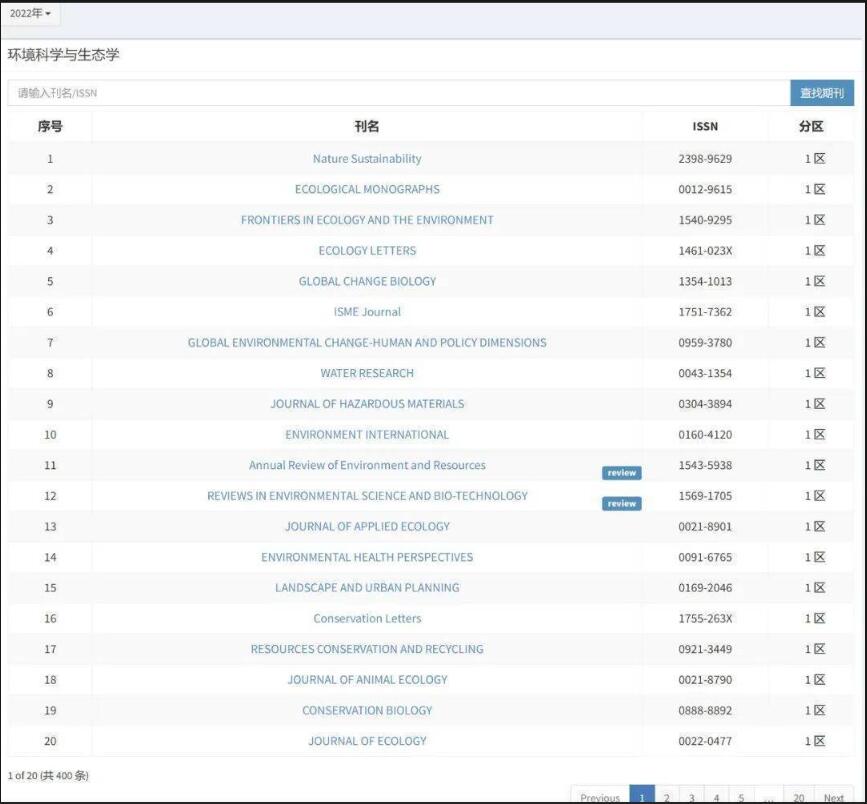The height and width of the screenshot is (804, 867).
Task: Open JOURNAL OF HAZARDOUS MATERIALS link
Action: click(367, 404)
